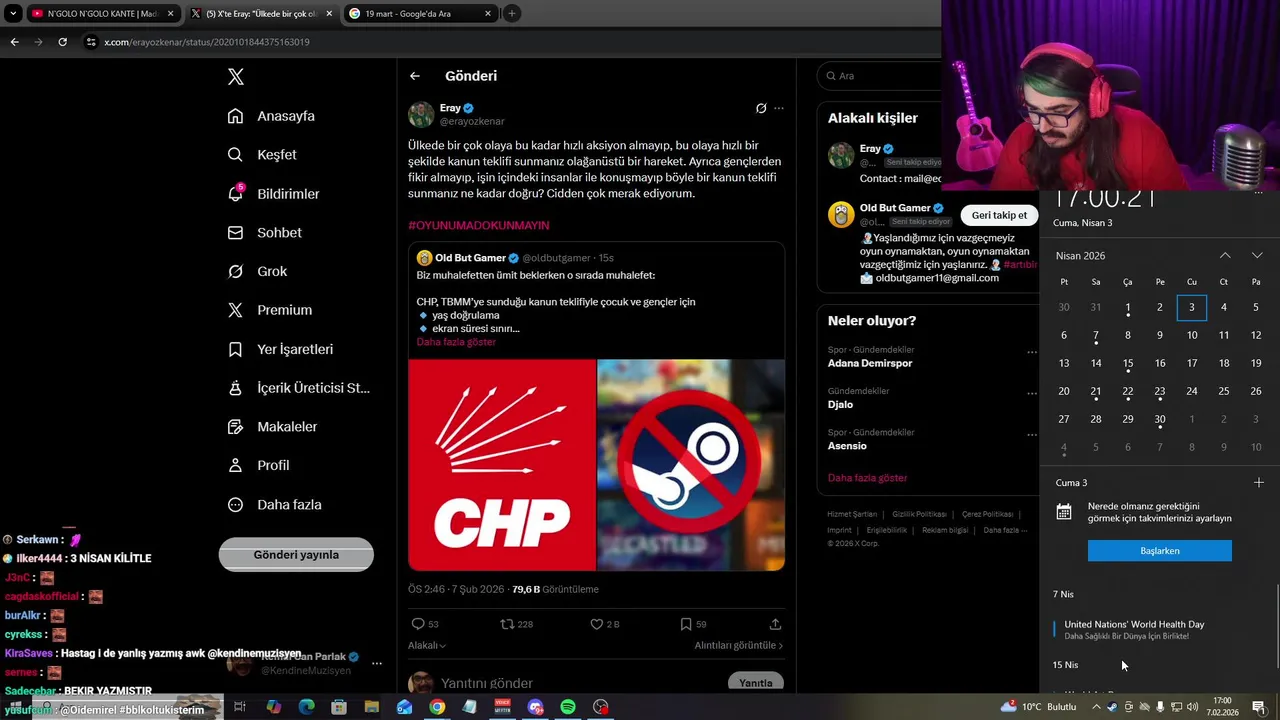This screenshot has height=720, width=1280.
Task: Click the Makaleler icon in the sidebar
Action: [x=235, y=427]
